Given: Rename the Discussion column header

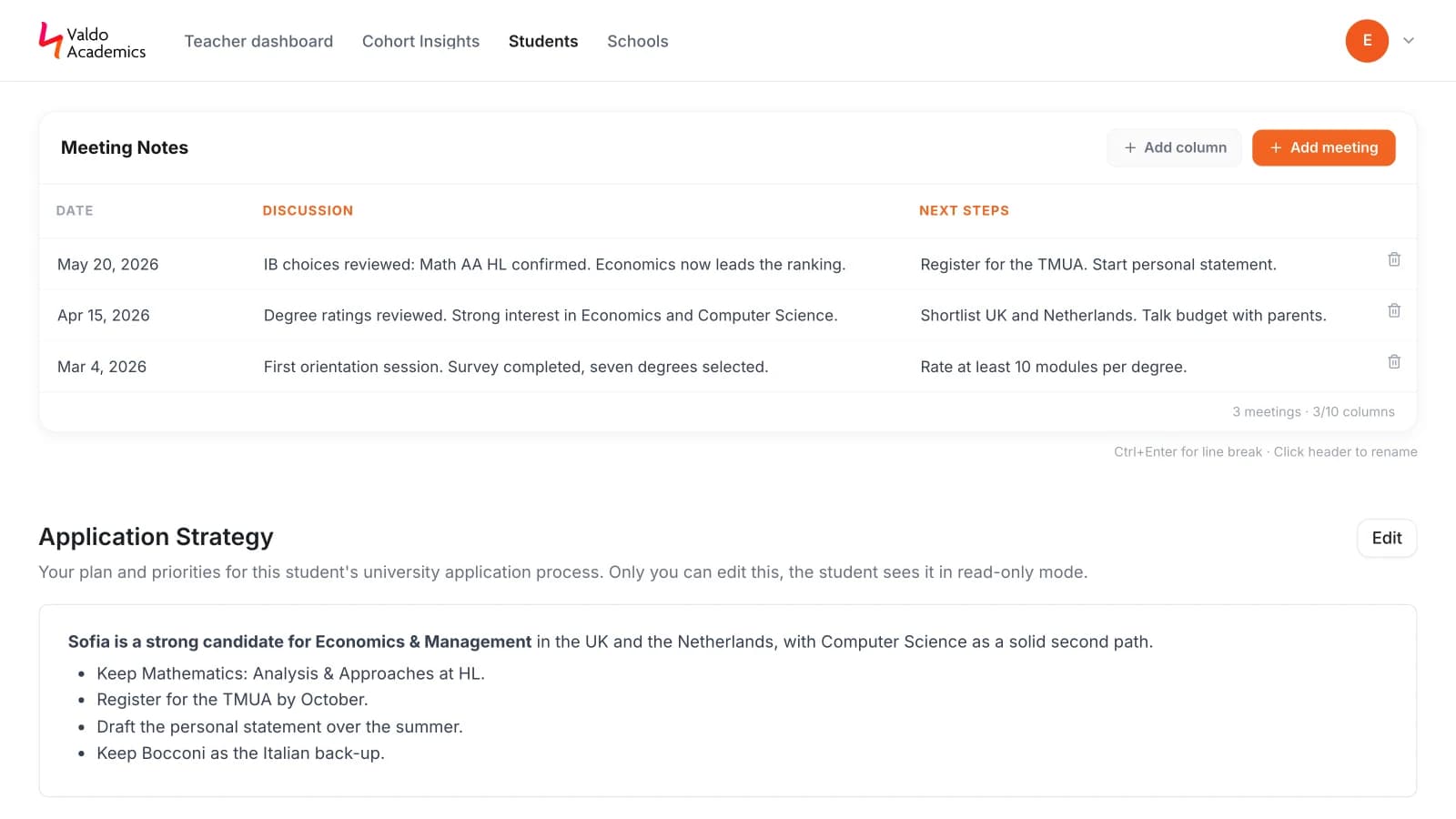Looking at the screenshot, I should pos(308,210).
